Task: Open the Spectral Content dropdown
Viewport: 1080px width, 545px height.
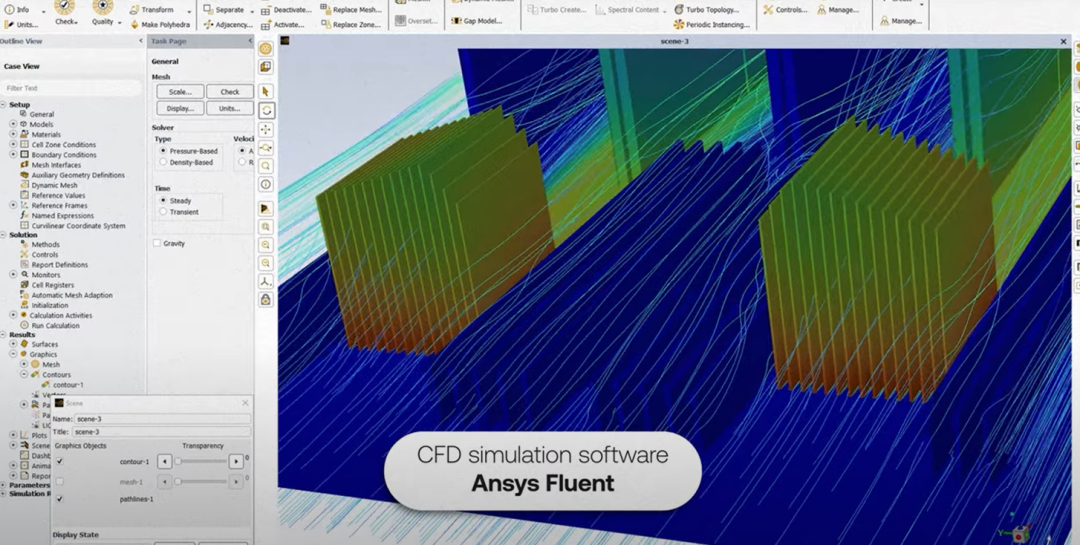Action: coord(665,10)
